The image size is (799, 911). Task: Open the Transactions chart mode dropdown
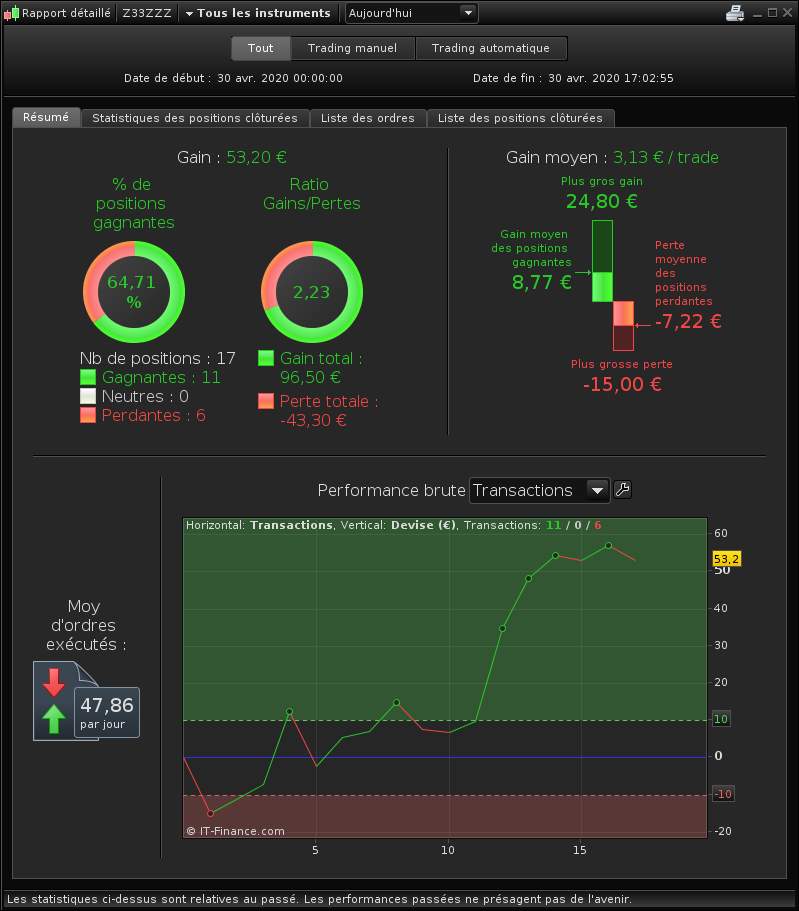[x=539, y=490]
